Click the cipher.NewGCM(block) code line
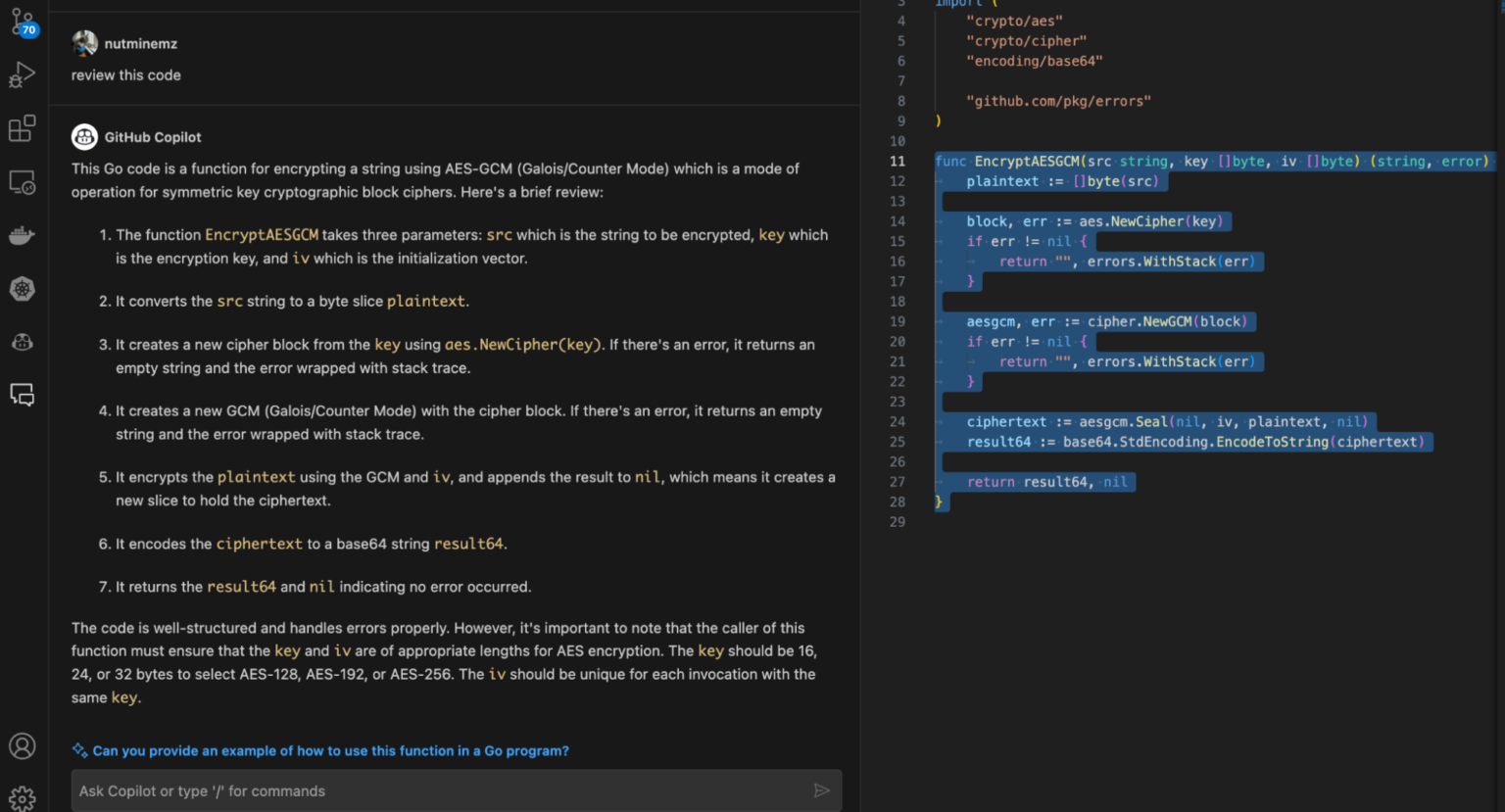Screen dimensions: 1505x812 (x=1107, y=321)
